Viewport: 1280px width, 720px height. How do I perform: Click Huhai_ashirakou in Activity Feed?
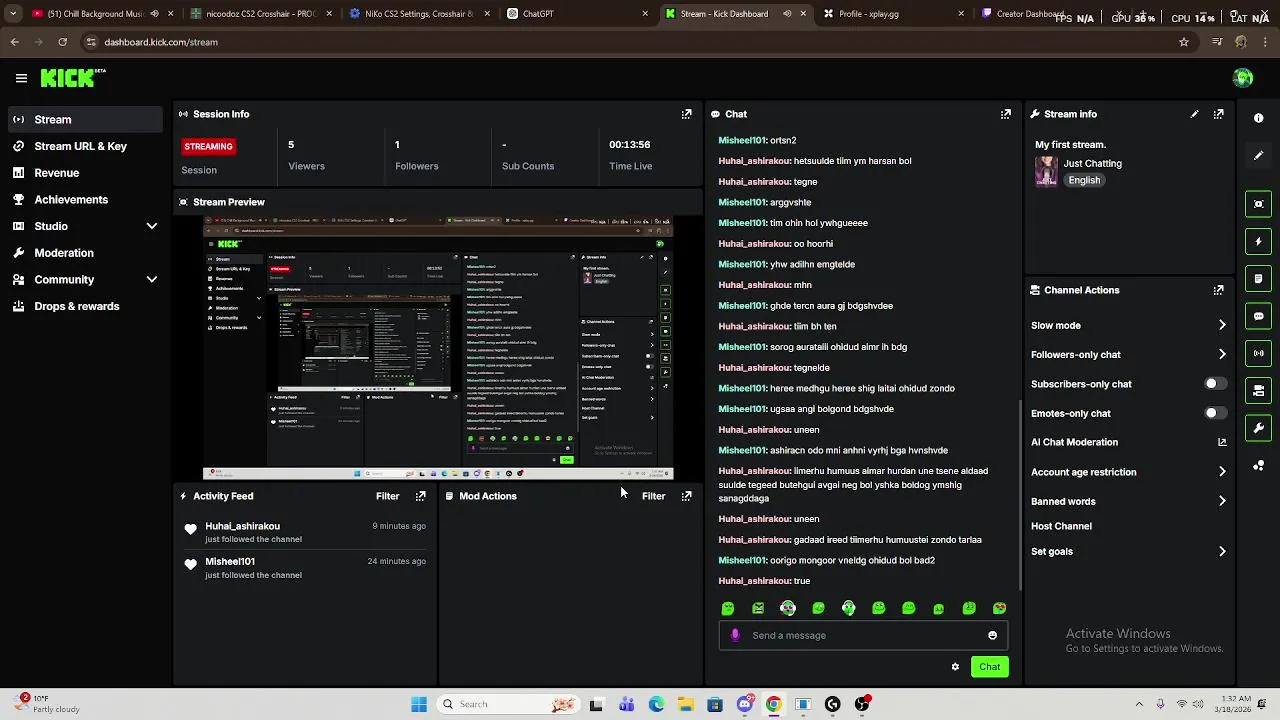[242, 526]
